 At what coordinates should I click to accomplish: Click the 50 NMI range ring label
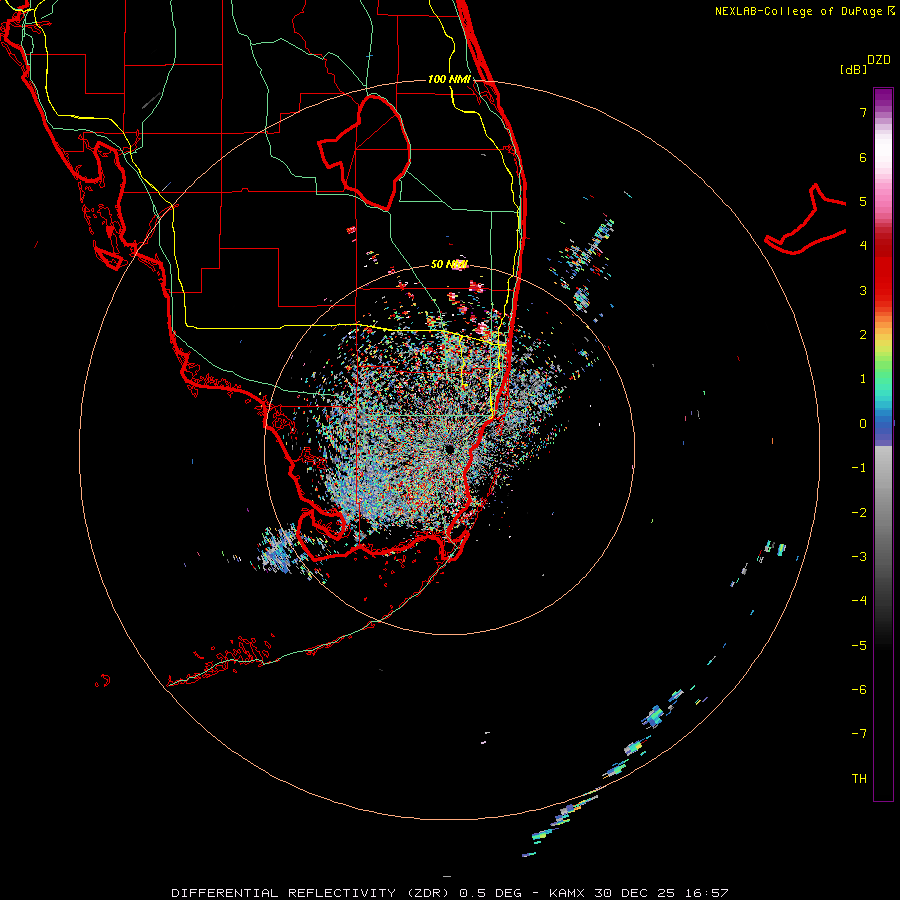click(x=449, y=264)
